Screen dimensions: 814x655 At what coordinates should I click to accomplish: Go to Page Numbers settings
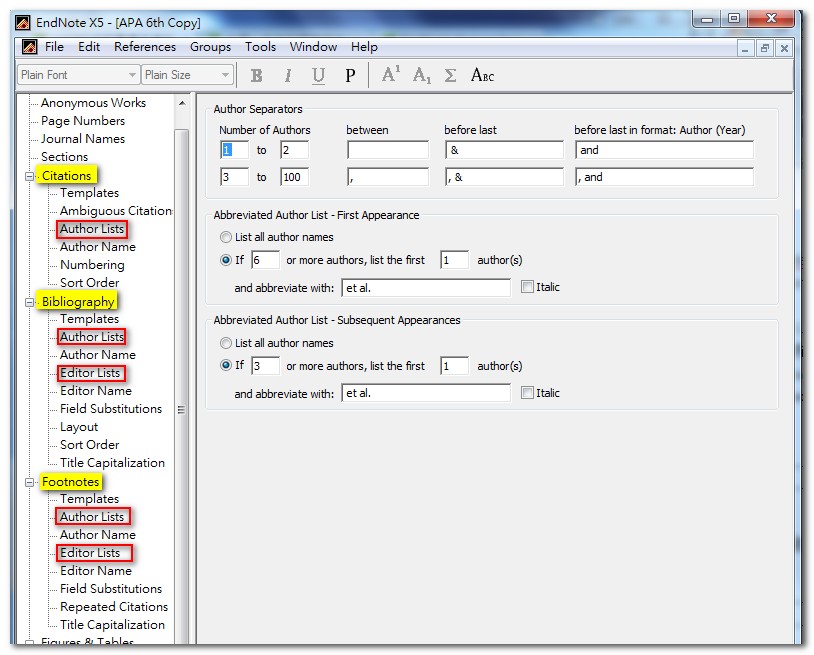(x=83, y=121)
